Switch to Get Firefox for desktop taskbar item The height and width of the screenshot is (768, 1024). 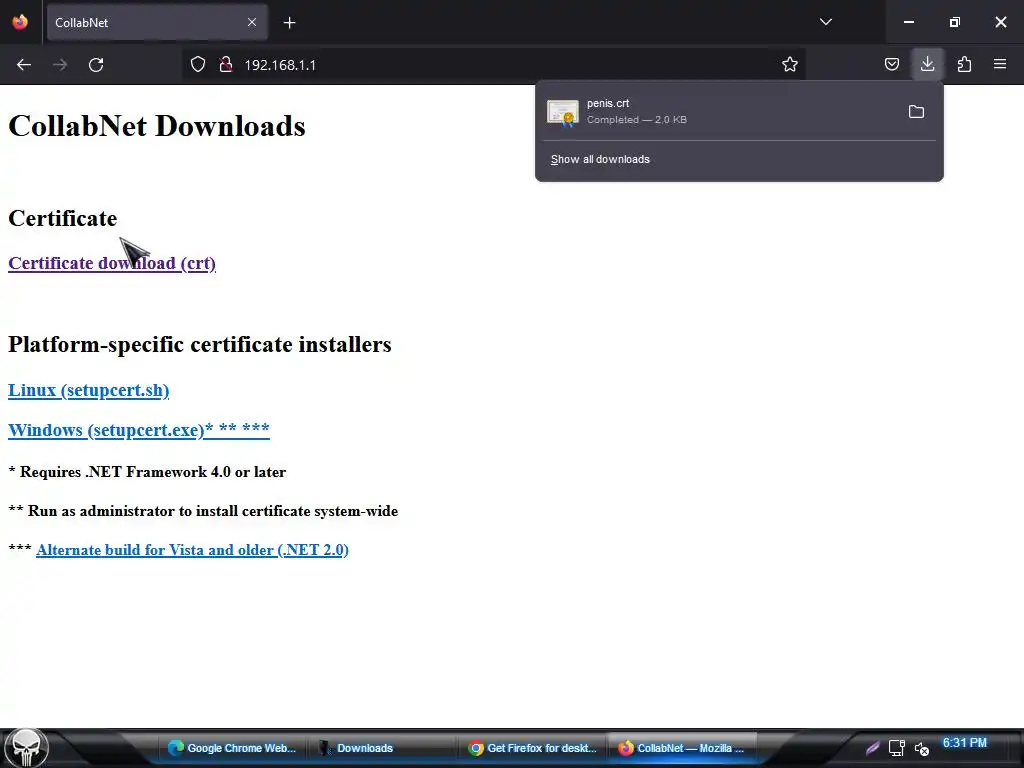532,748
